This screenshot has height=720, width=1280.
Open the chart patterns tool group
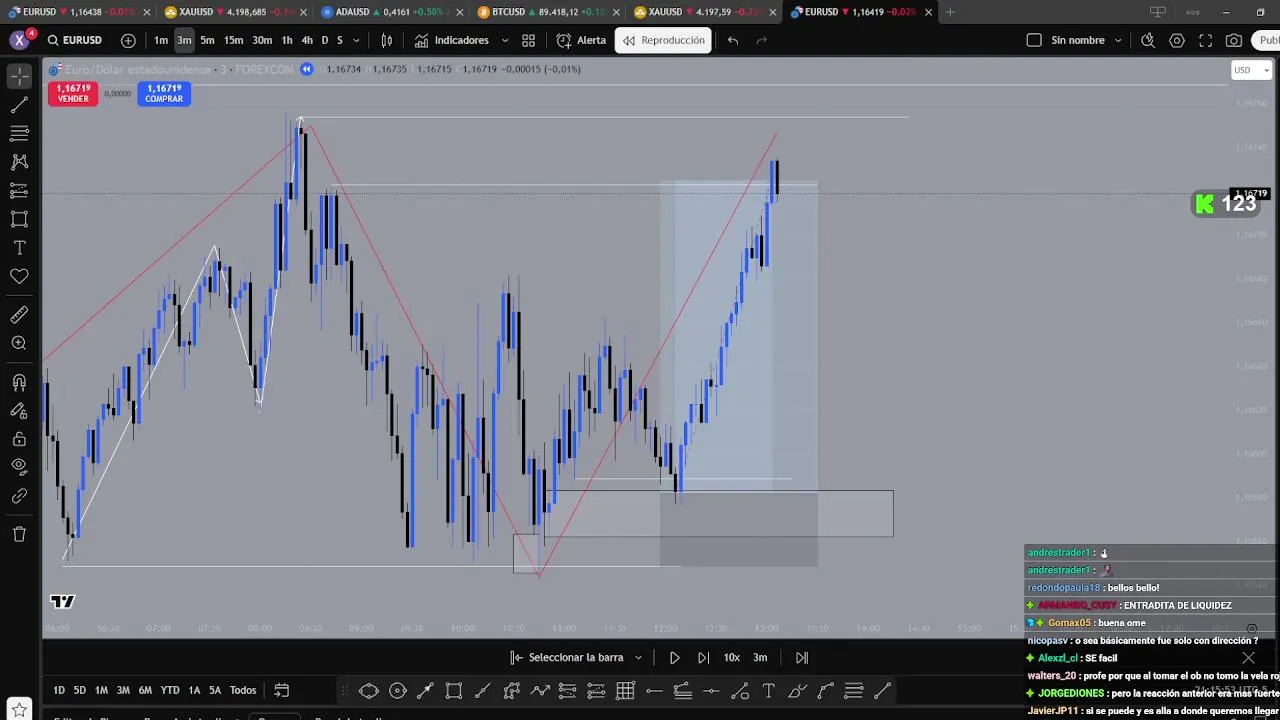pyautogui.click(x=19, y=161)
